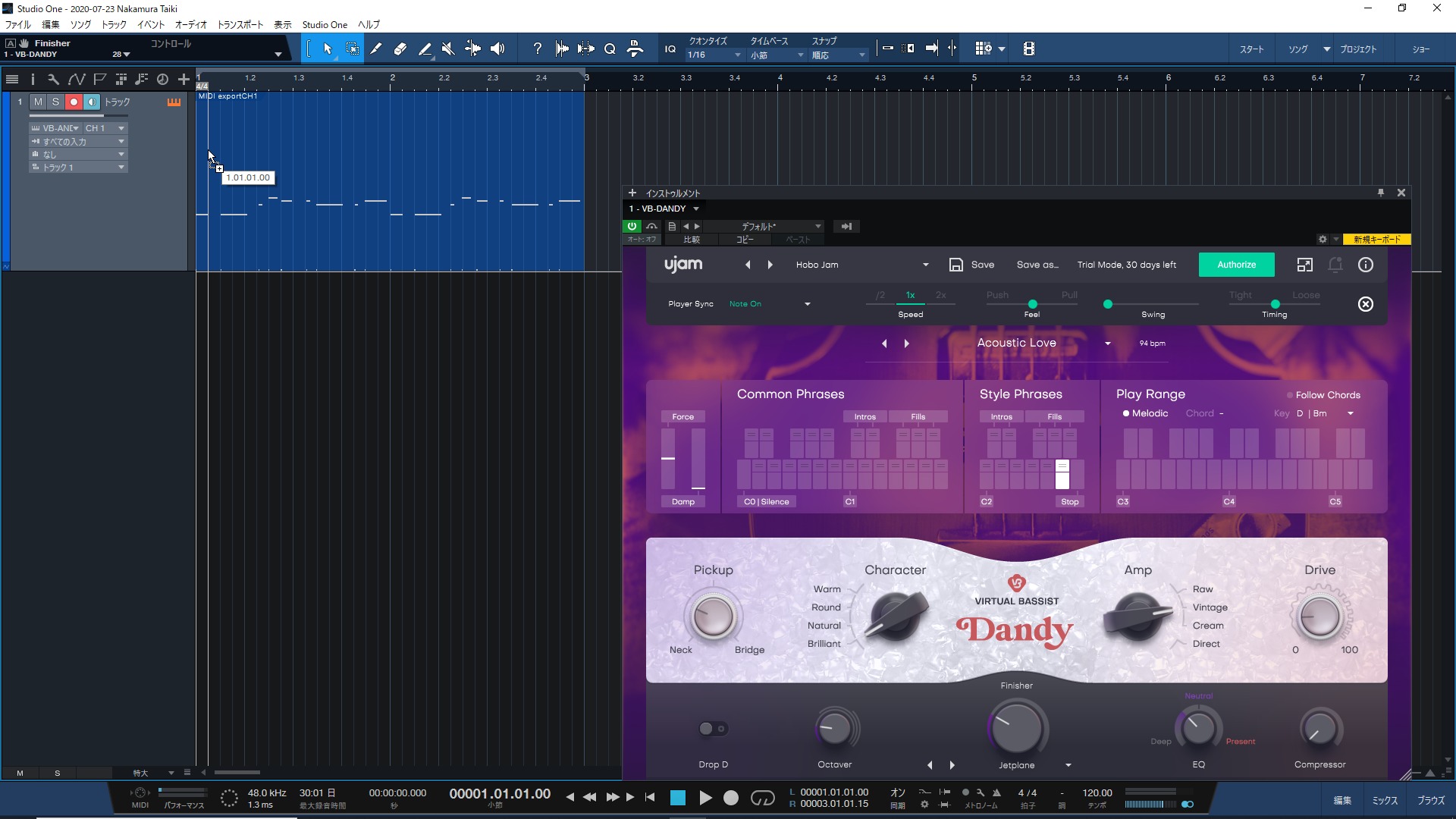1456x819 pixels.
Task: Close the player sync bar X icon
Action: coord(1366,304)
